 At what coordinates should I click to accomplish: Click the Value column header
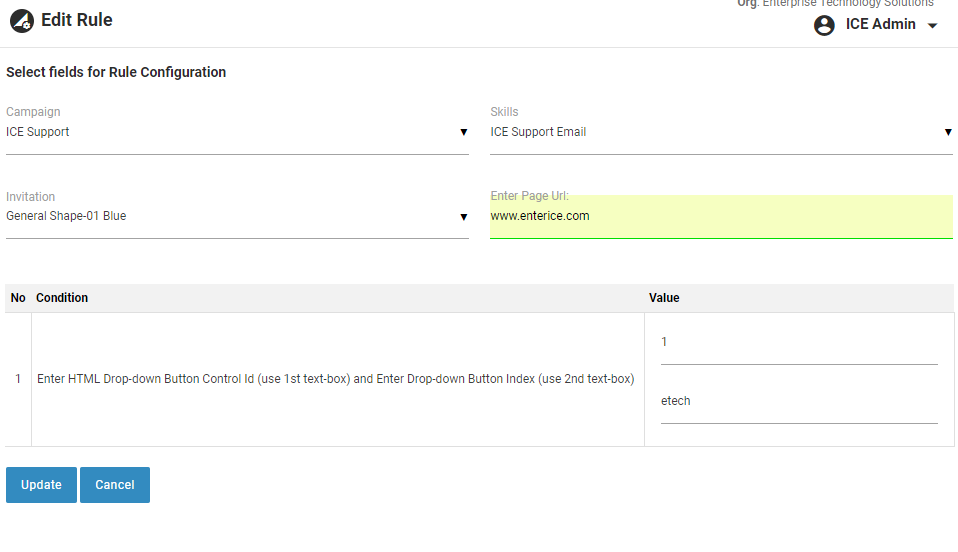tap(664, 298)
